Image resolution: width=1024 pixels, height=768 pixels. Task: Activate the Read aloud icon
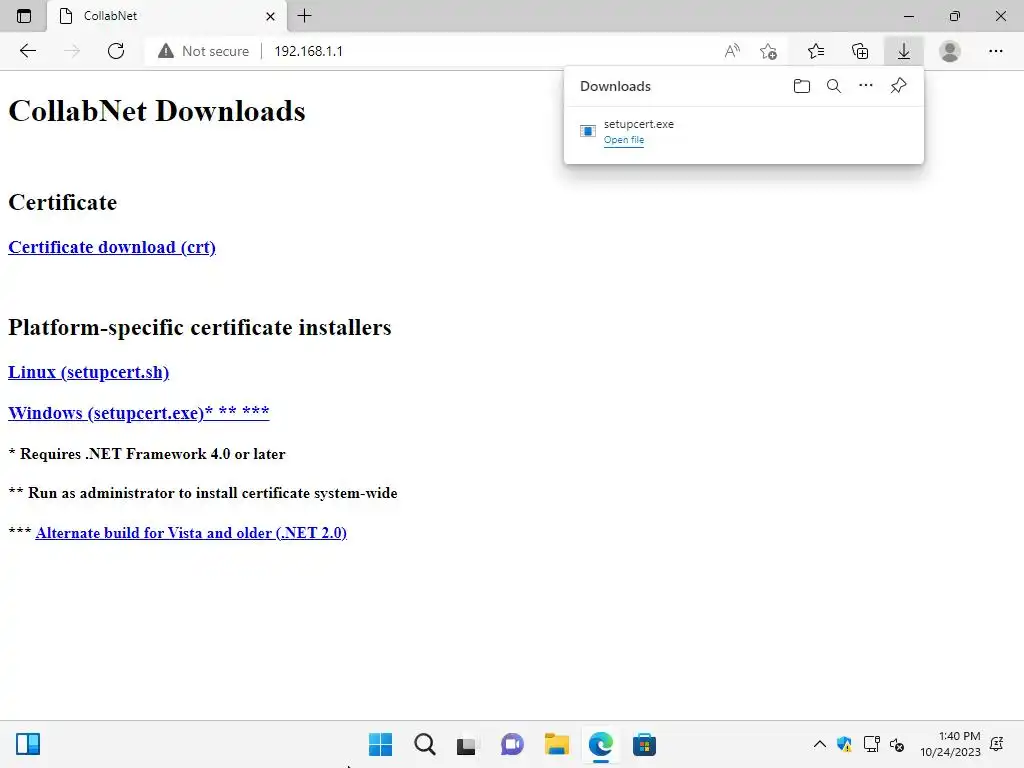[732, 51]
